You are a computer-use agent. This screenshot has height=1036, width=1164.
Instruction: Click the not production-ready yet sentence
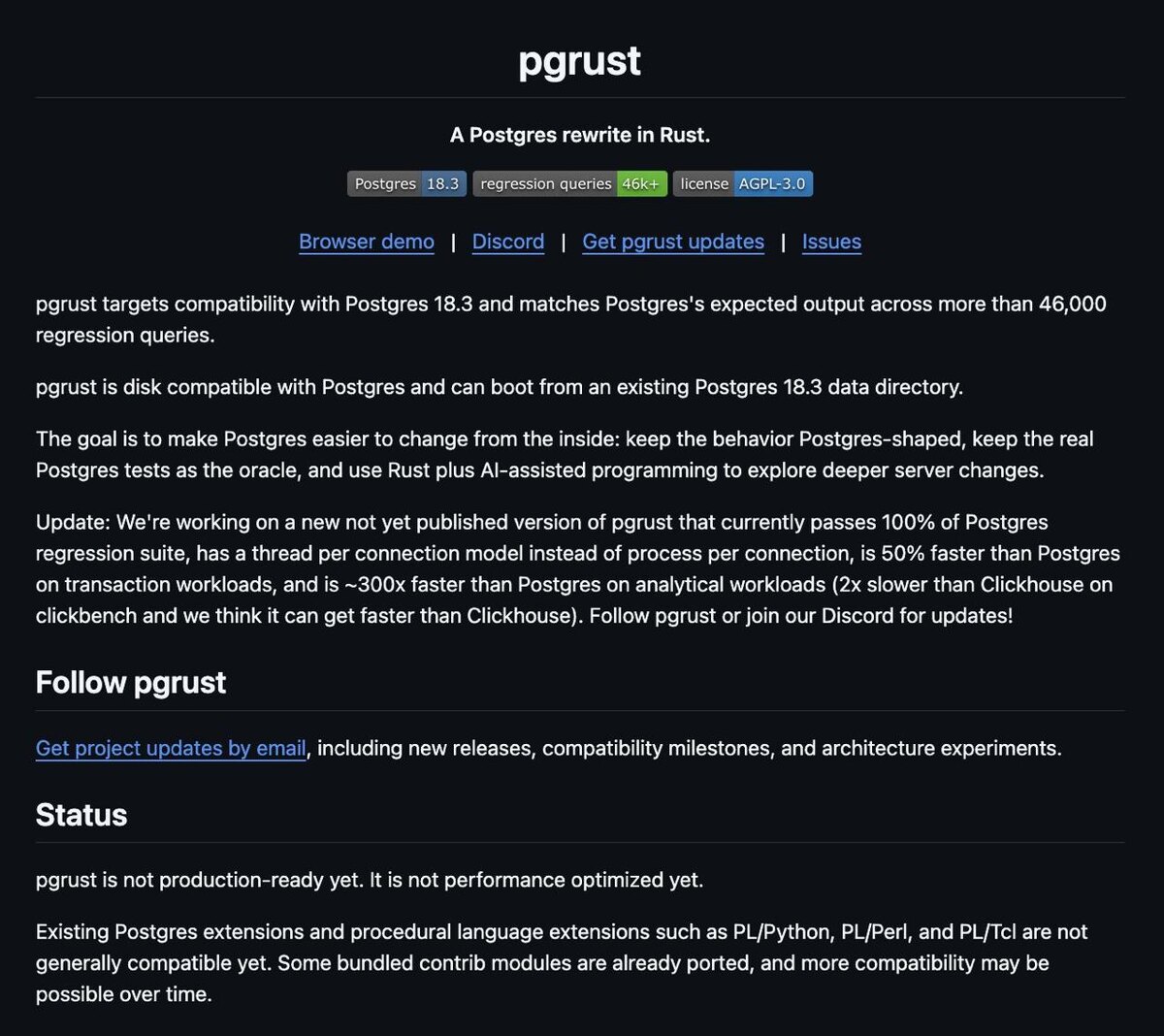tap(370, 880)
